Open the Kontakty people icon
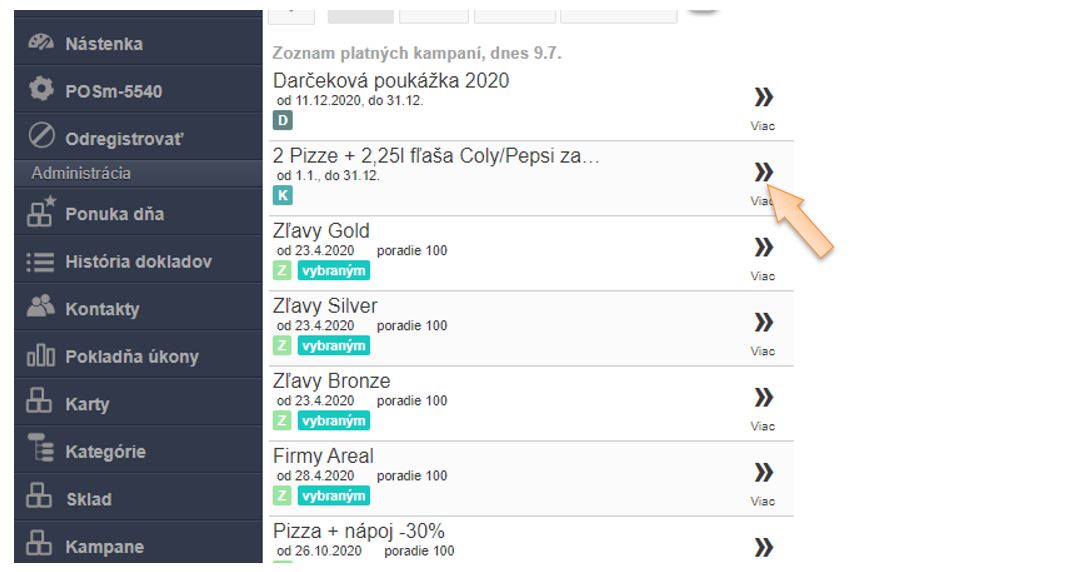The image size is (1070, 572). click(41, 308)
